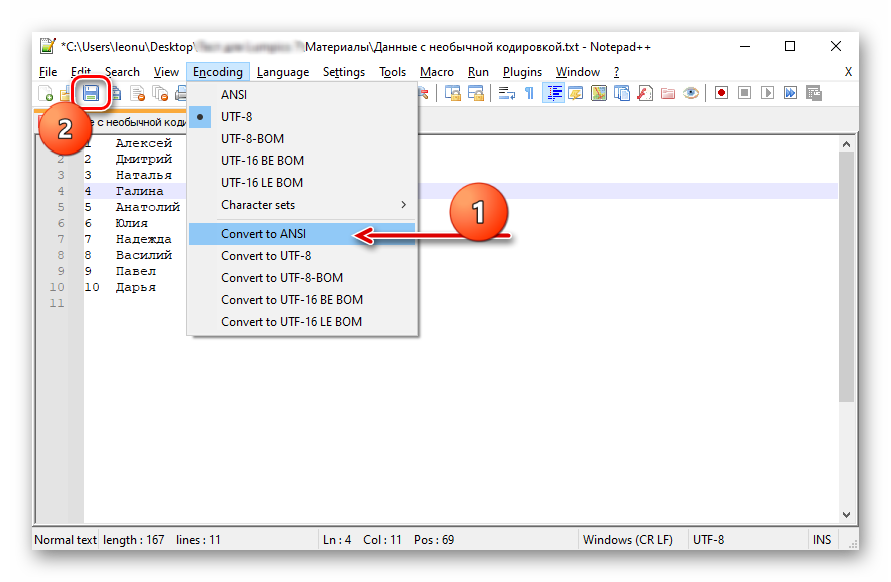Open the Run menu

[x=478, y=72]
